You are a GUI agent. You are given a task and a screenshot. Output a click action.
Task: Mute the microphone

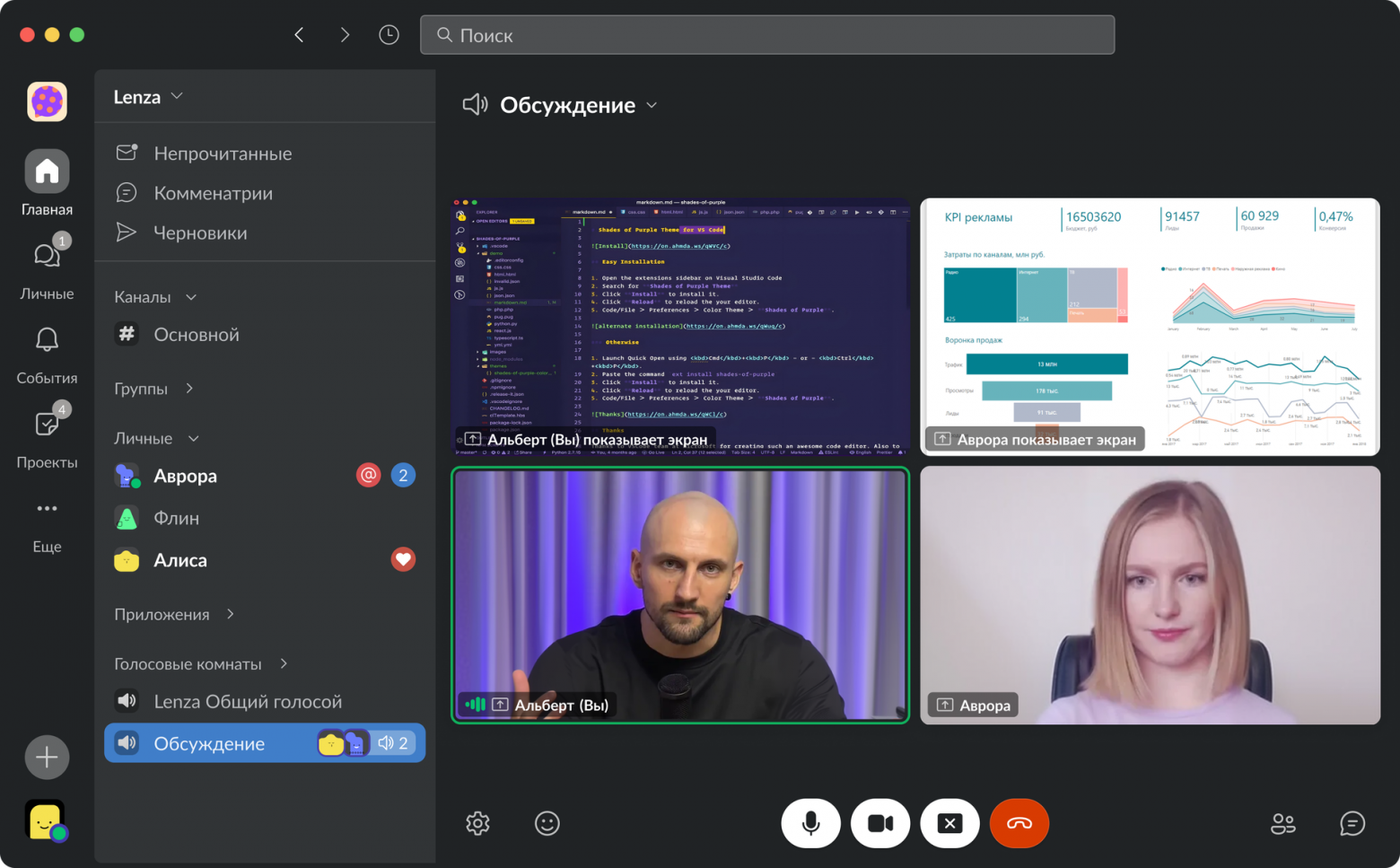click(x=810, y=823)
